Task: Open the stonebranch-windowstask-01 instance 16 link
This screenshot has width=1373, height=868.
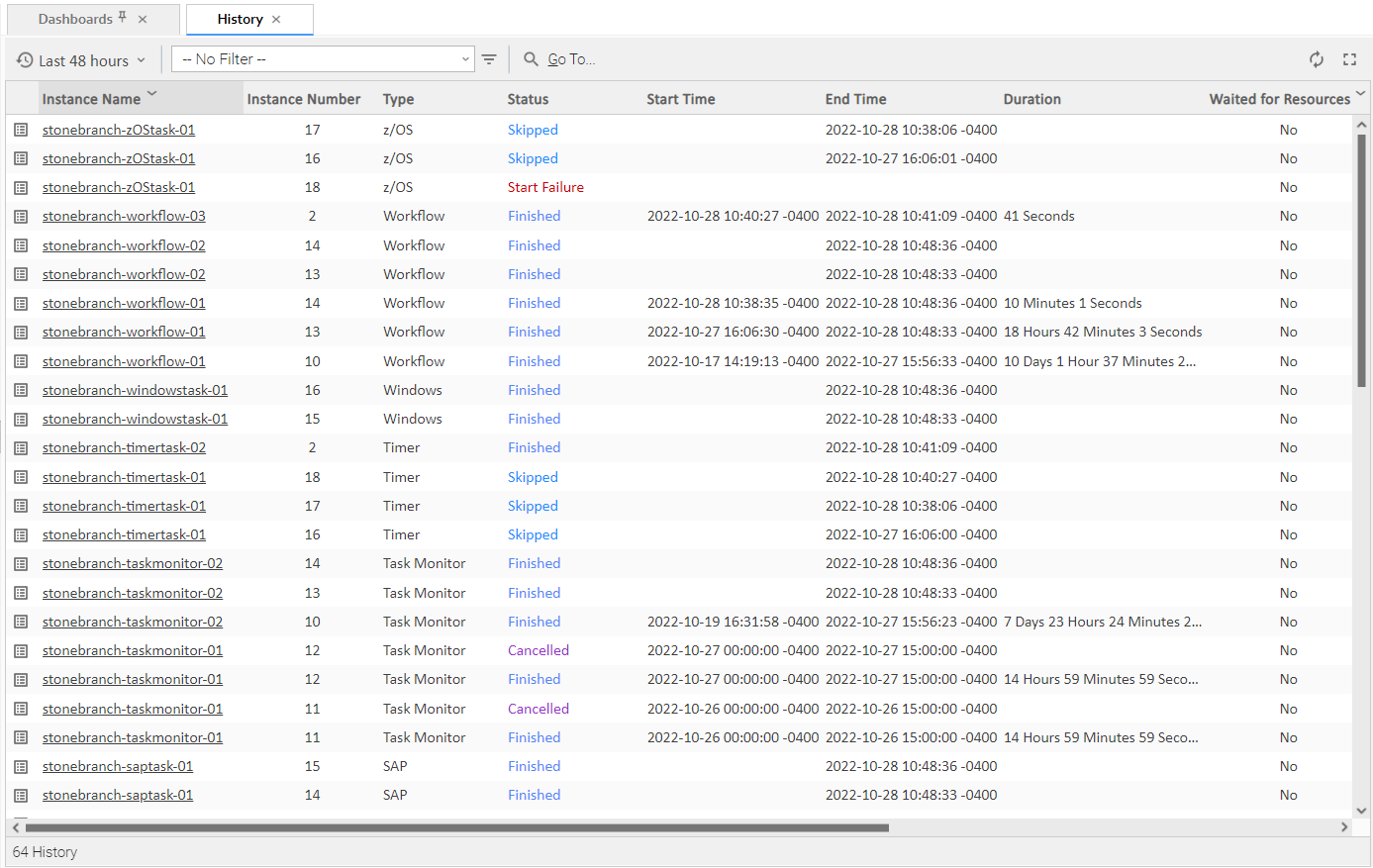Action: pyautogui.click(x=135, y=390)
